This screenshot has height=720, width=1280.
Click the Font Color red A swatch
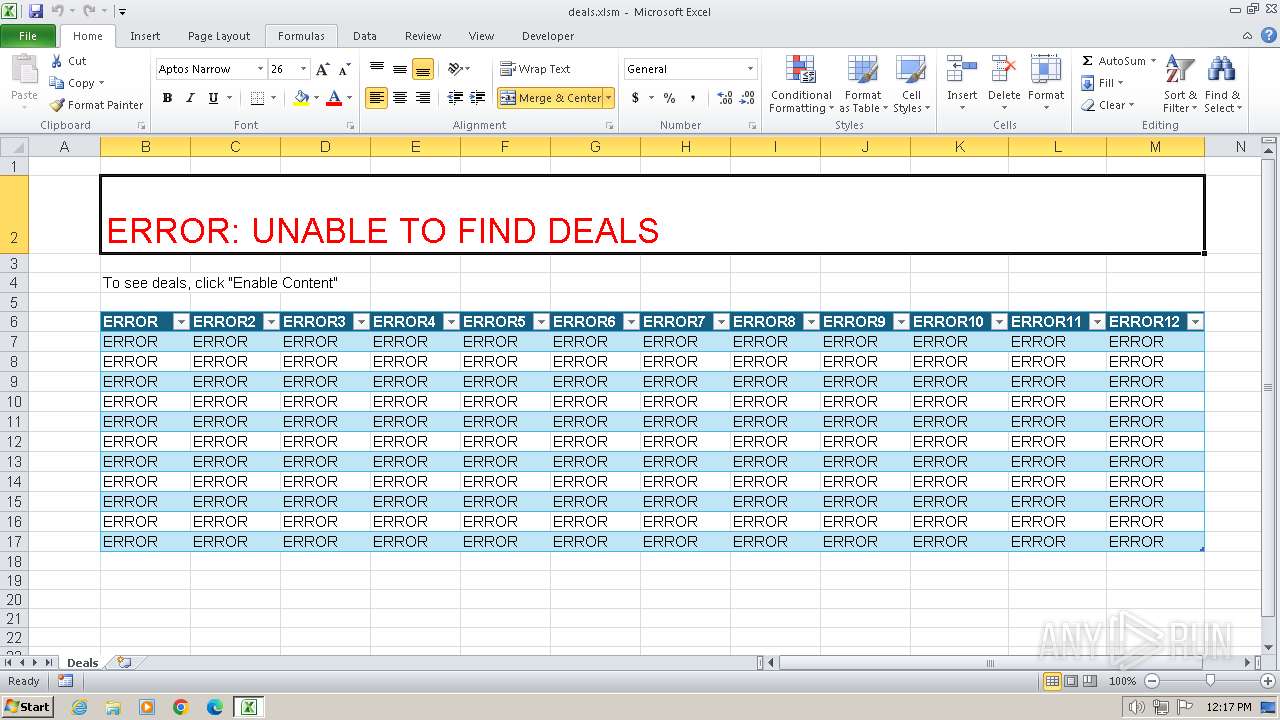coord(334,98)
